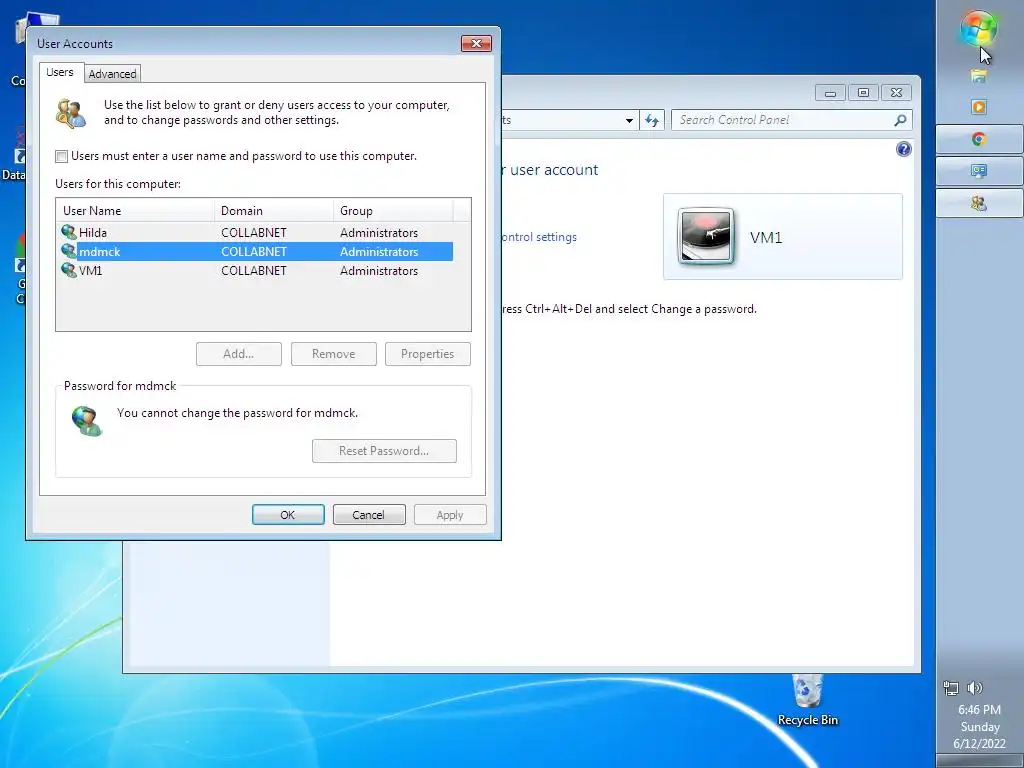
Task: Click inside the Search Control Panel field
Action: (784, 120)
